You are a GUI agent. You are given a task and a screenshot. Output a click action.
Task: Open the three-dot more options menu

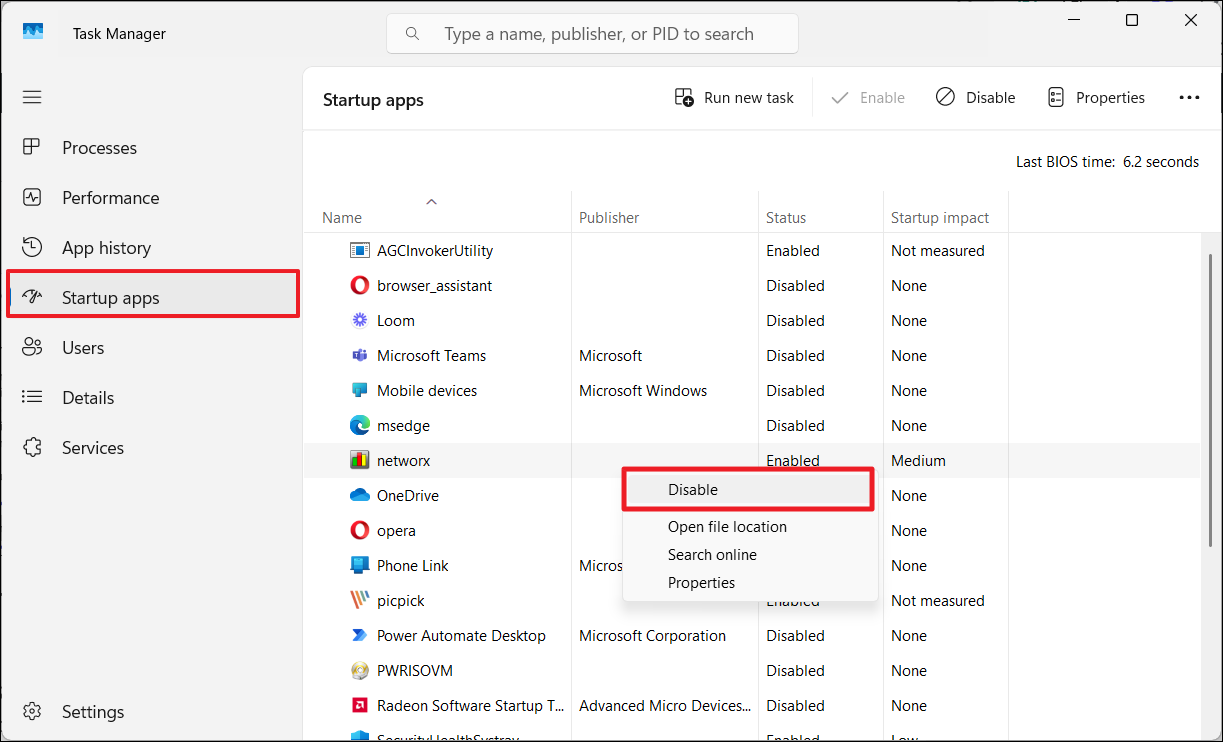click(1189, 98)
